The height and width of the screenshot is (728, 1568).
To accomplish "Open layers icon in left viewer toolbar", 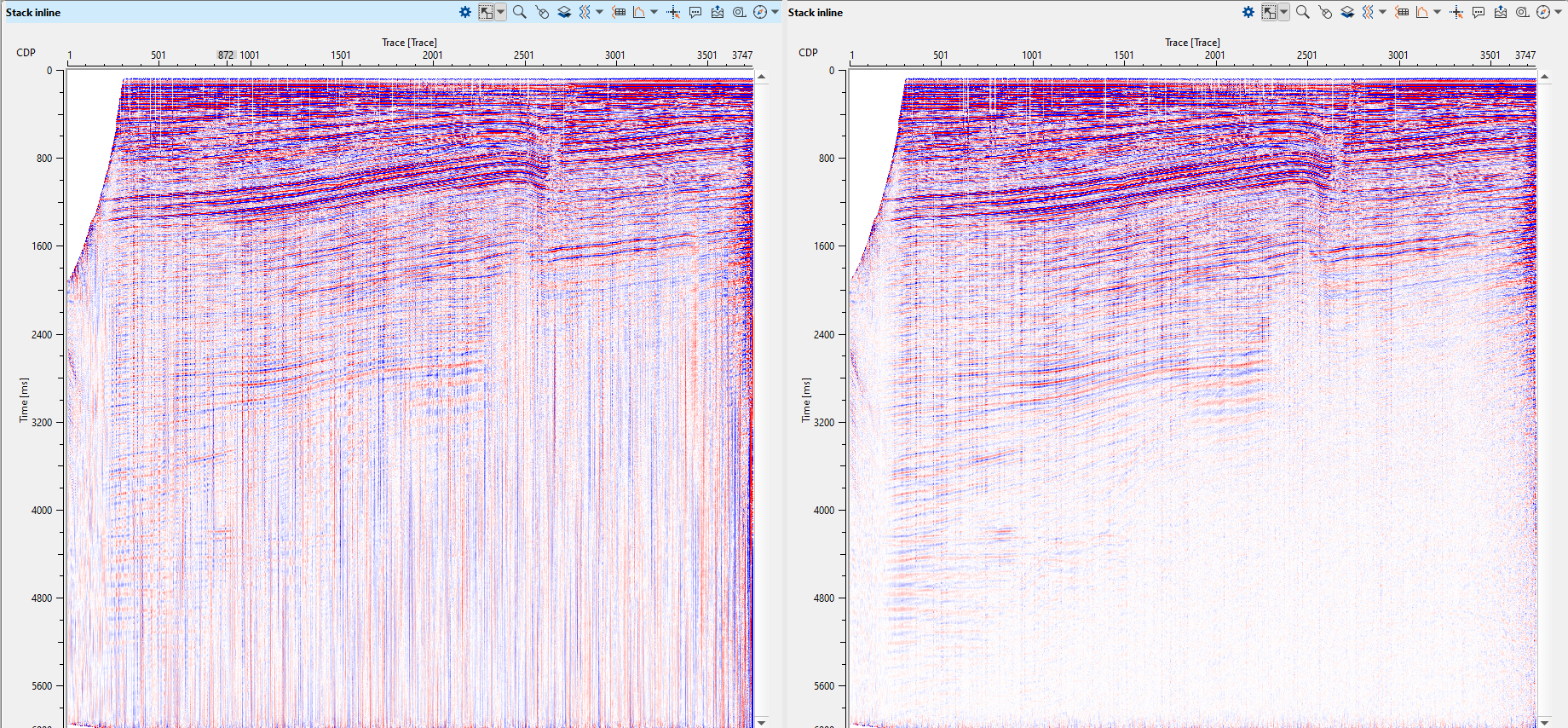I will (x=564, y=12).
